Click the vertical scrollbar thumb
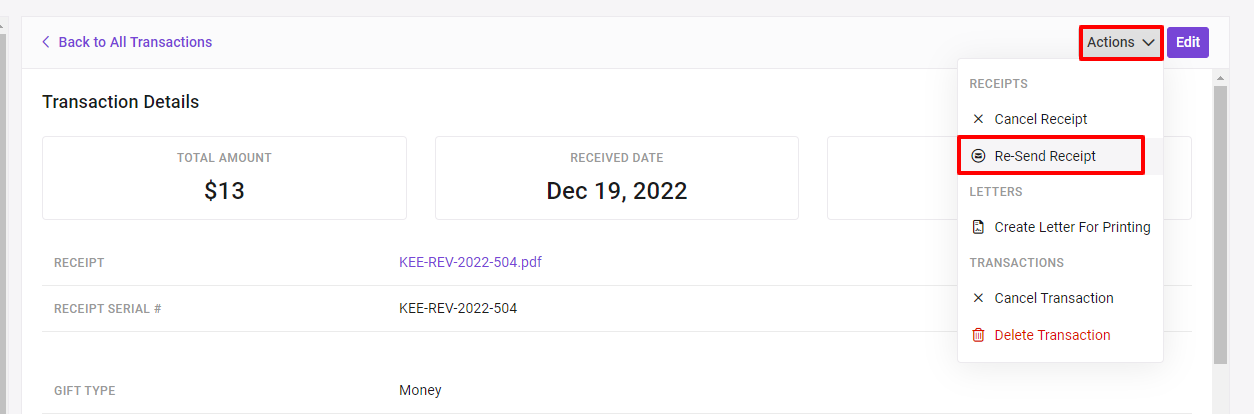The image size is (1254, 414). pyautogui.click(x=1220, y=225)
